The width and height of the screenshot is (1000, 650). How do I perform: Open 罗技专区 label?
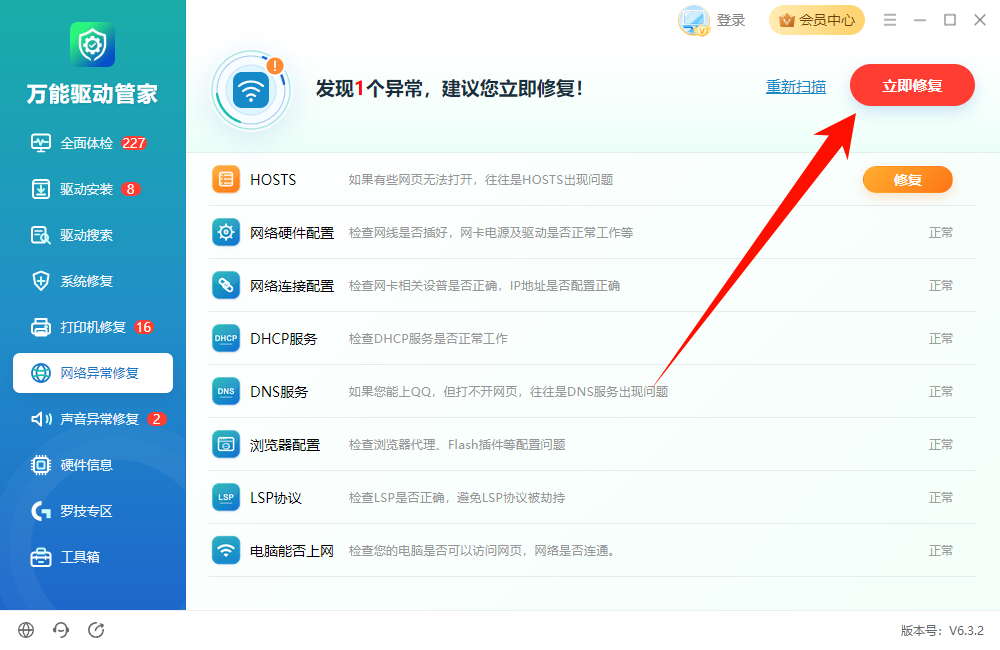[x=86, y=511]
